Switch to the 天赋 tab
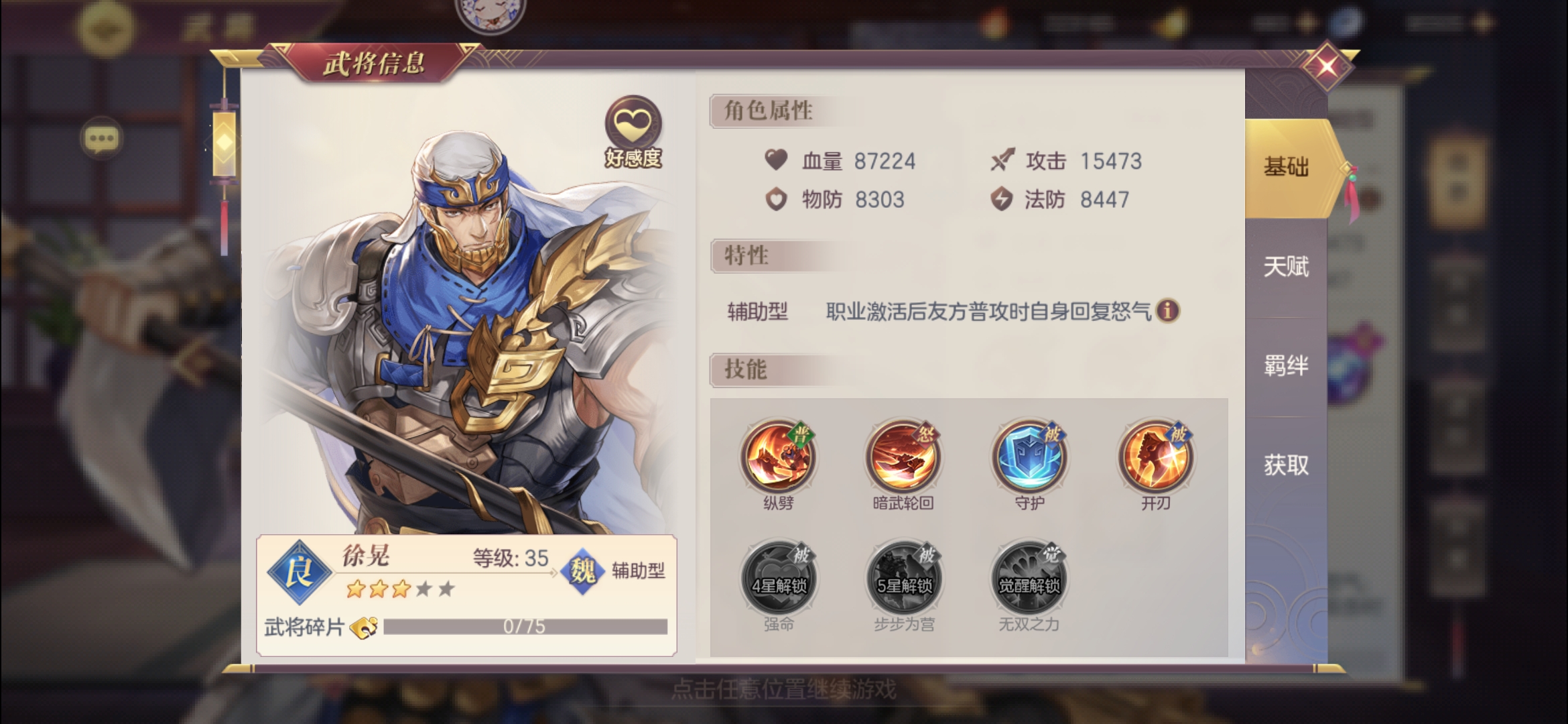Screen dimensions: 1568x724 coord(1287,267)
